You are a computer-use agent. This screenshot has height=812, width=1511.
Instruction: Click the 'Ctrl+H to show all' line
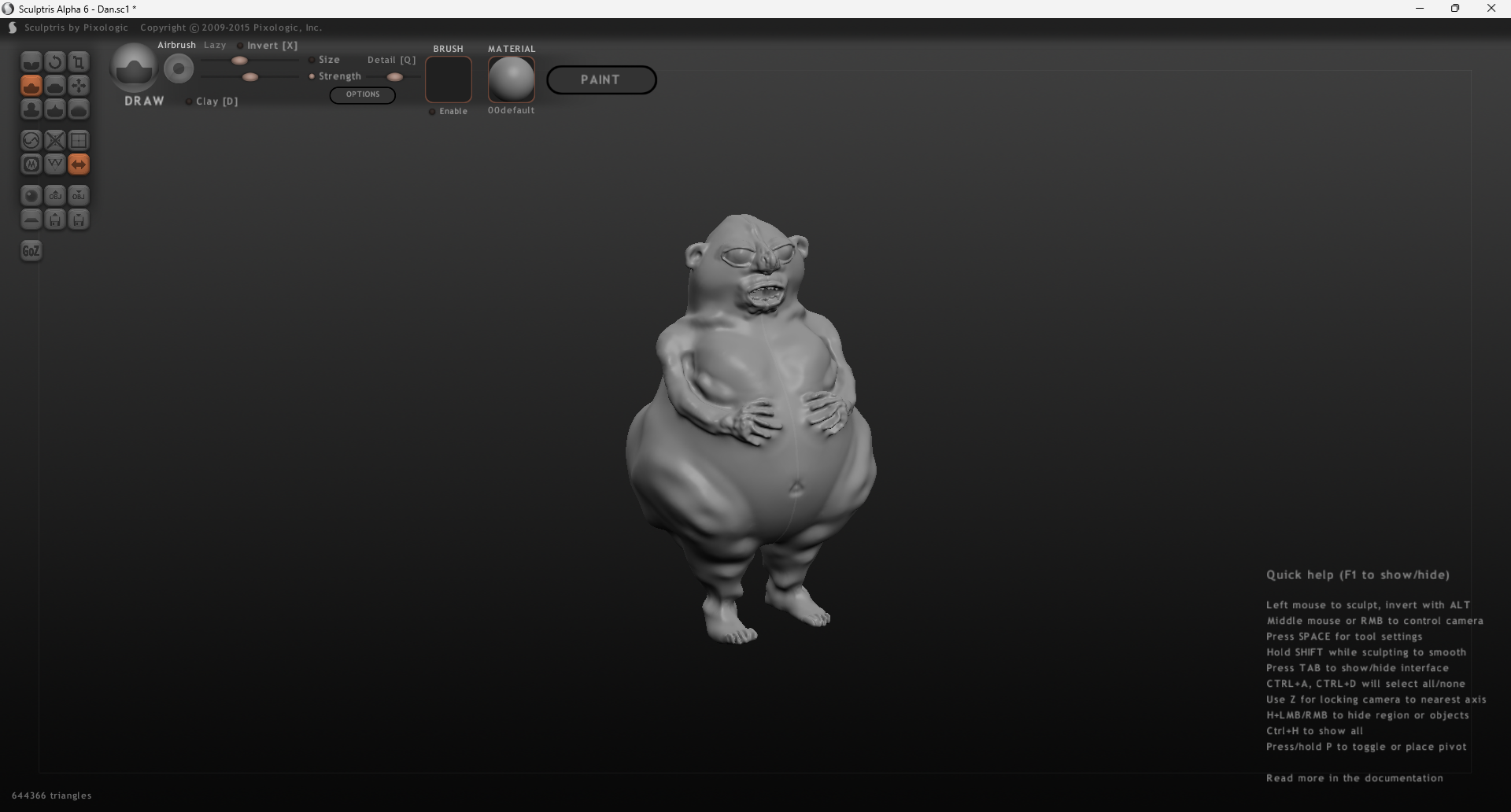[x=1314, y=731]
